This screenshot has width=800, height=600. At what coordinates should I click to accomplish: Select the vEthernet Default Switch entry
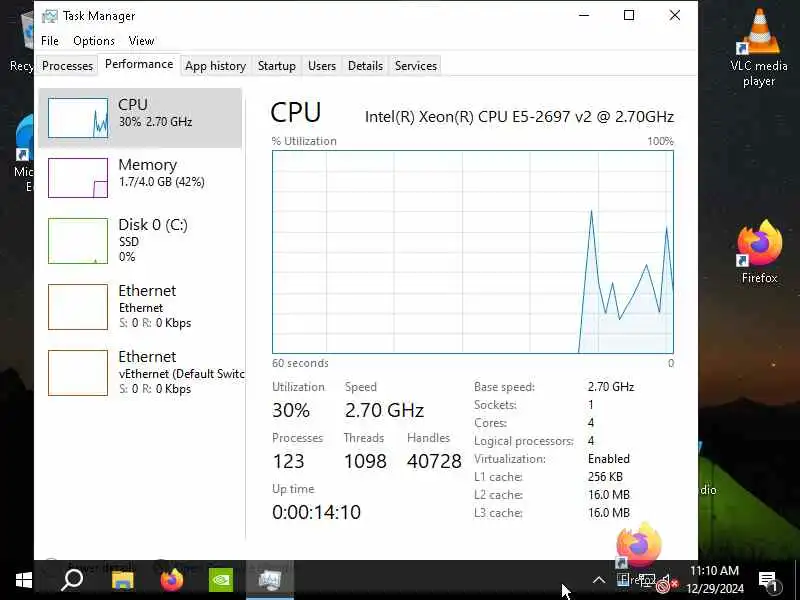140,372
